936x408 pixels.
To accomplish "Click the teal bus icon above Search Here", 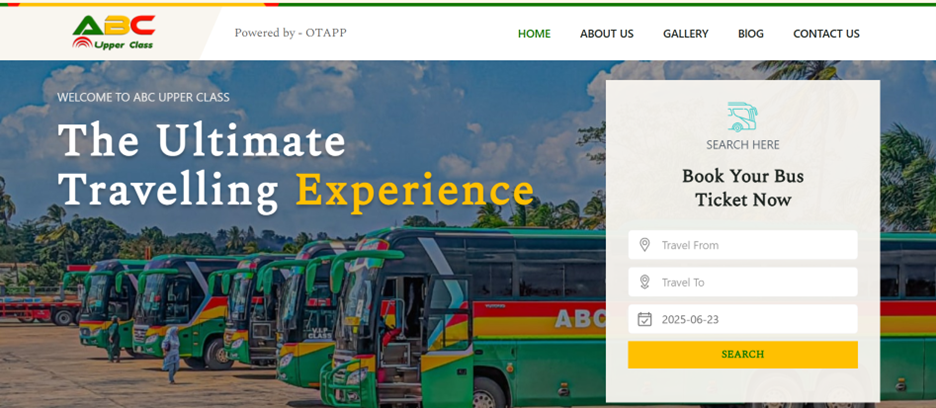I will coord(743,116).
